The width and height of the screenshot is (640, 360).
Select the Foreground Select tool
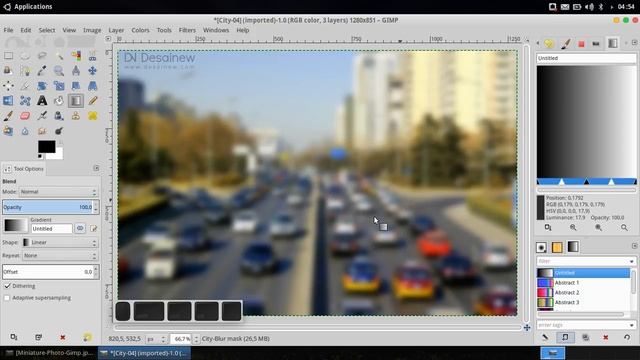8,71
